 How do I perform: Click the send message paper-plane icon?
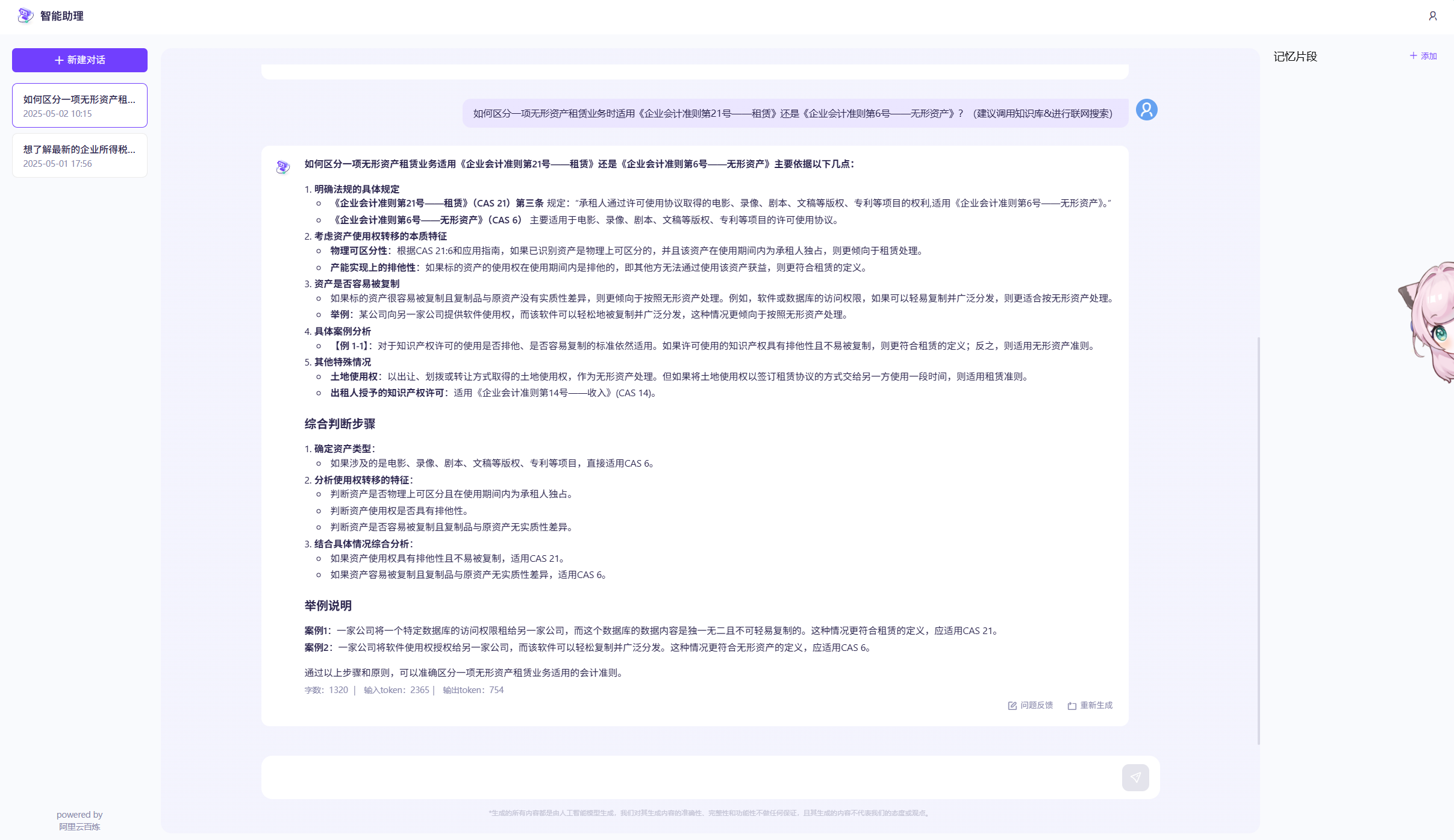tap(1135, 777)
